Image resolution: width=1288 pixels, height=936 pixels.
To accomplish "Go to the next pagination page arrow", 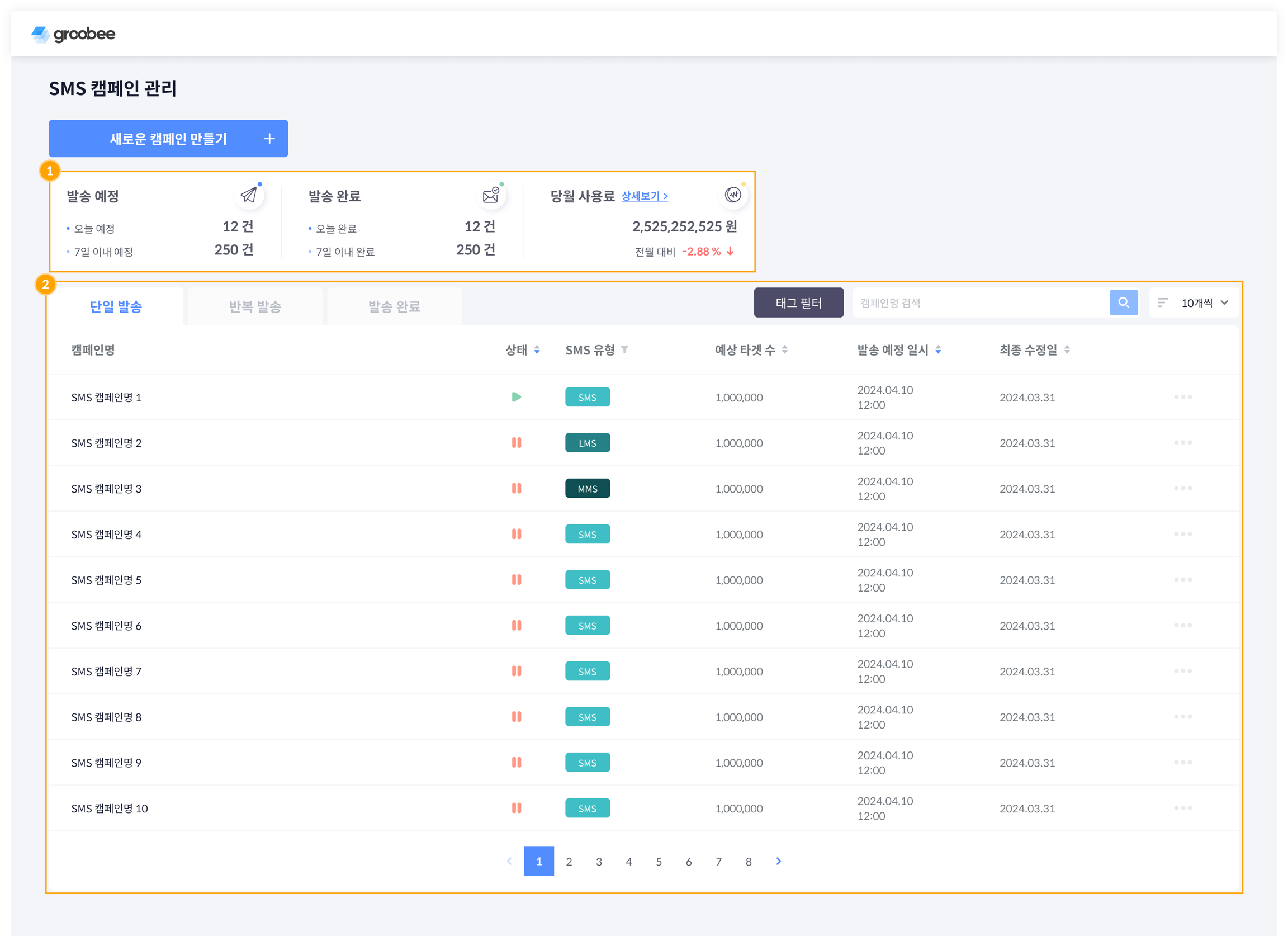I will 778,861.
